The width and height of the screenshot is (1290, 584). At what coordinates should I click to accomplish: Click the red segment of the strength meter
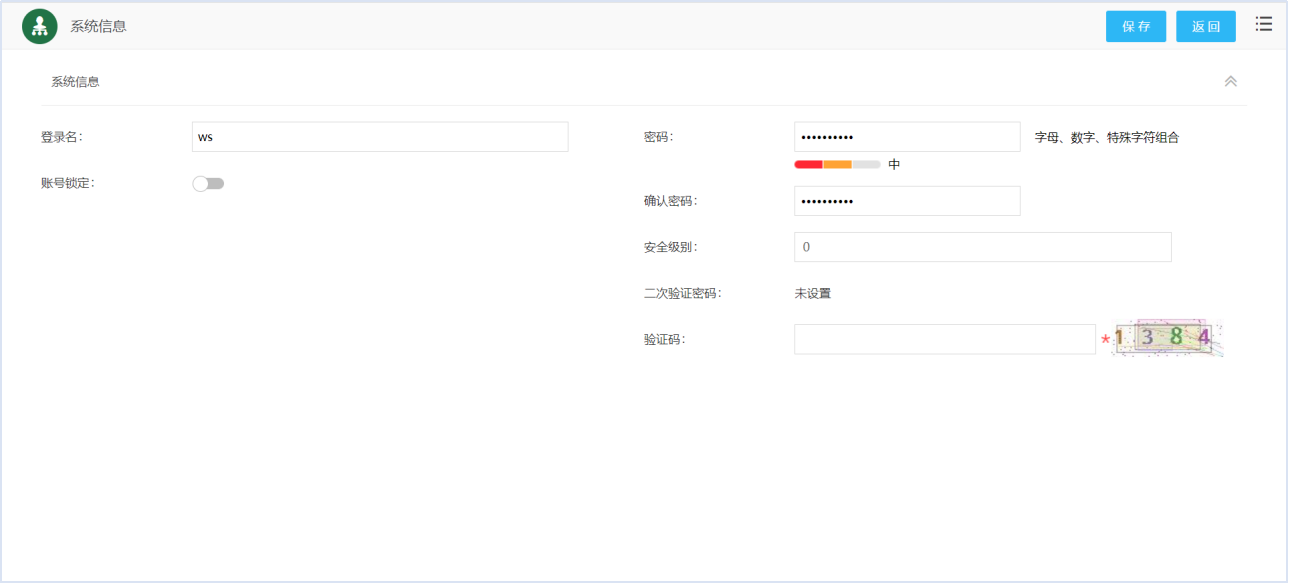[x=807, y=162]
